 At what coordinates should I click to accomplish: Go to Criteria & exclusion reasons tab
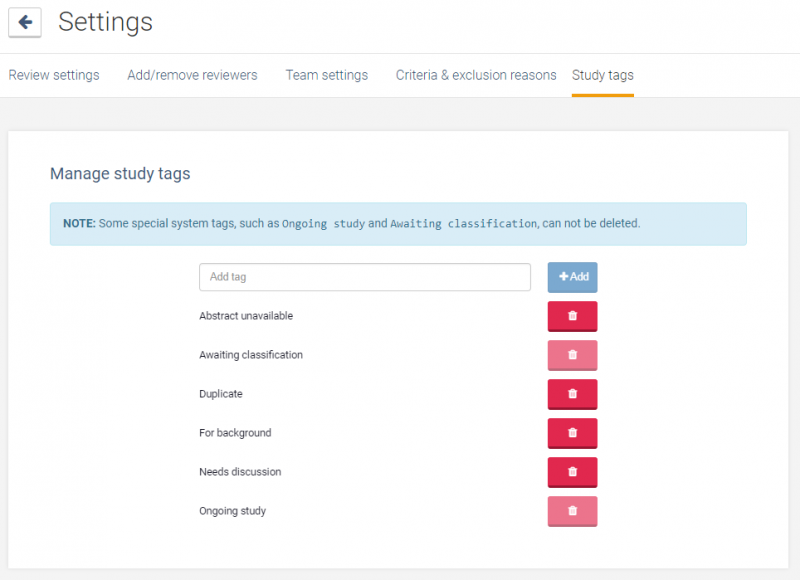[476, 75]
